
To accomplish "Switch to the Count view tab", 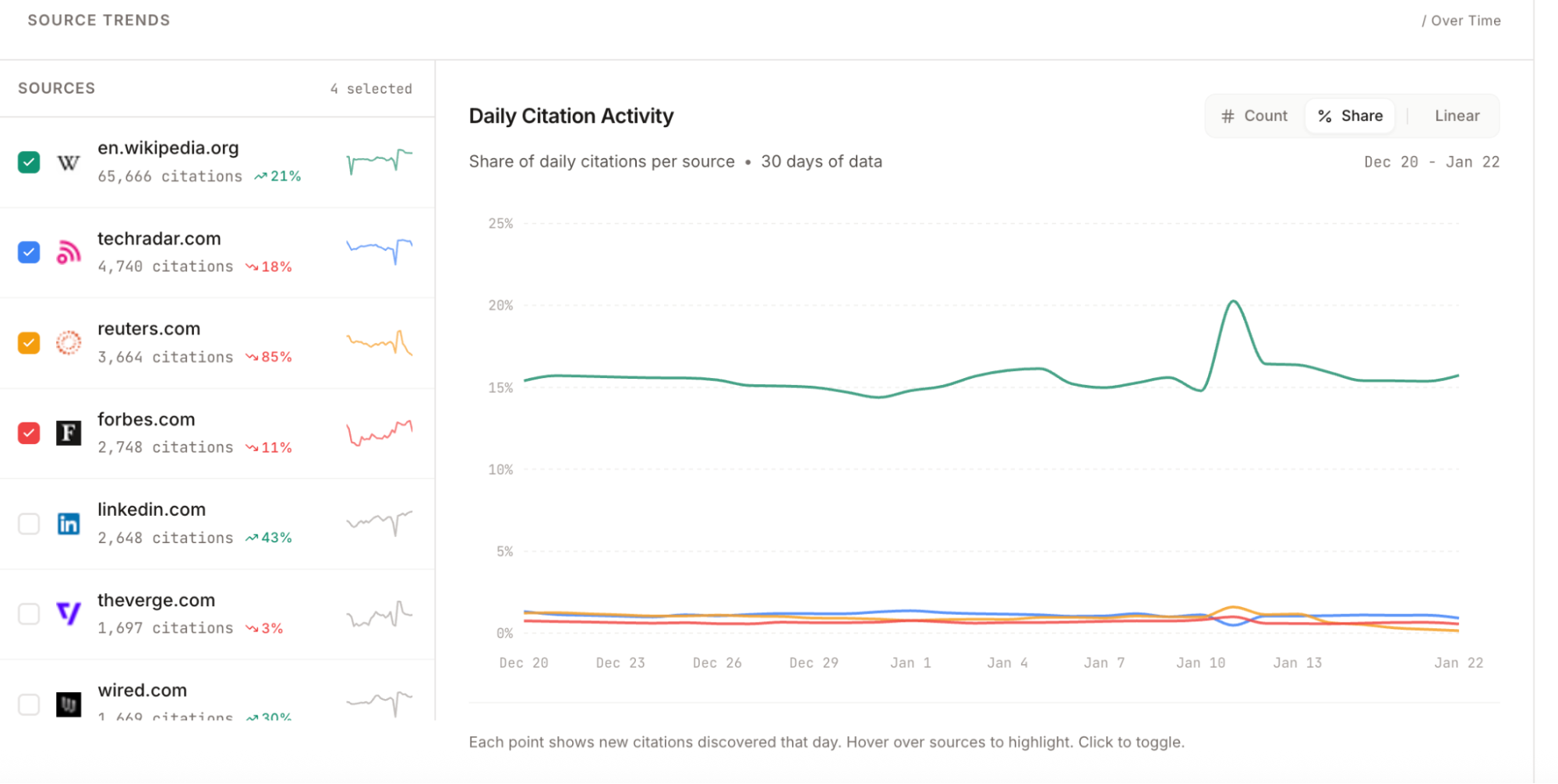I will pos(1255,116).
